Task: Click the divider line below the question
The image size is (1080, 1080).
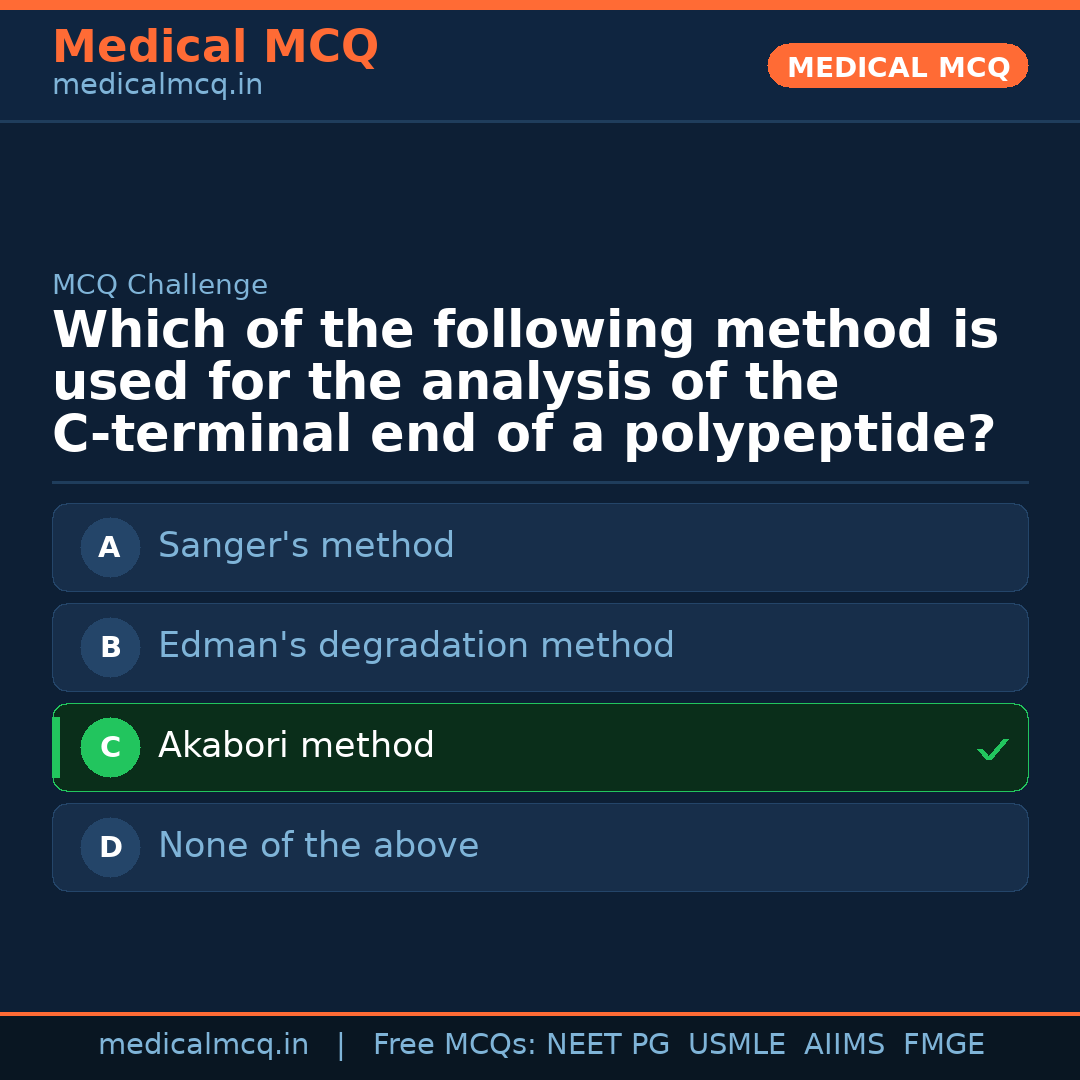Action: 540,483
